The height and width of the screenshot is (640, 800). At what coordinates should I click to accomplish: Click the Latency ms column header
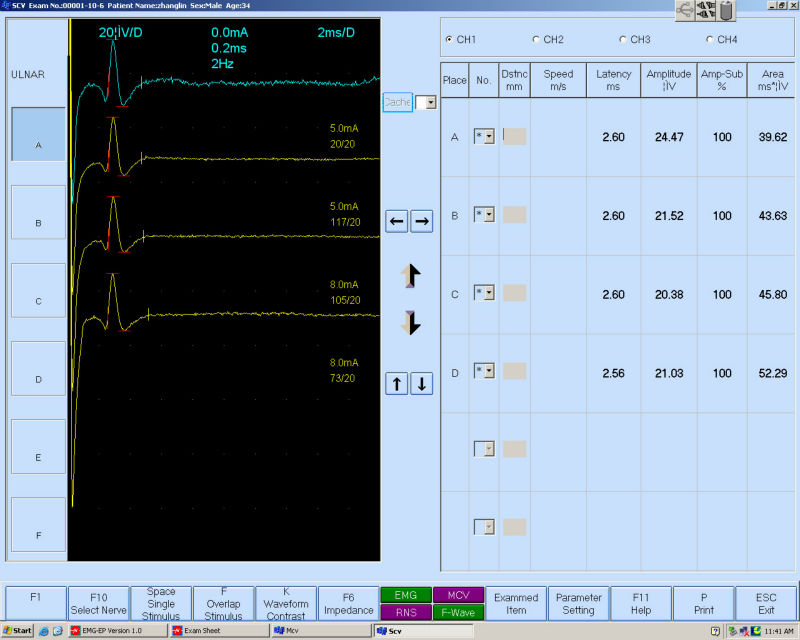coord(613,80)
